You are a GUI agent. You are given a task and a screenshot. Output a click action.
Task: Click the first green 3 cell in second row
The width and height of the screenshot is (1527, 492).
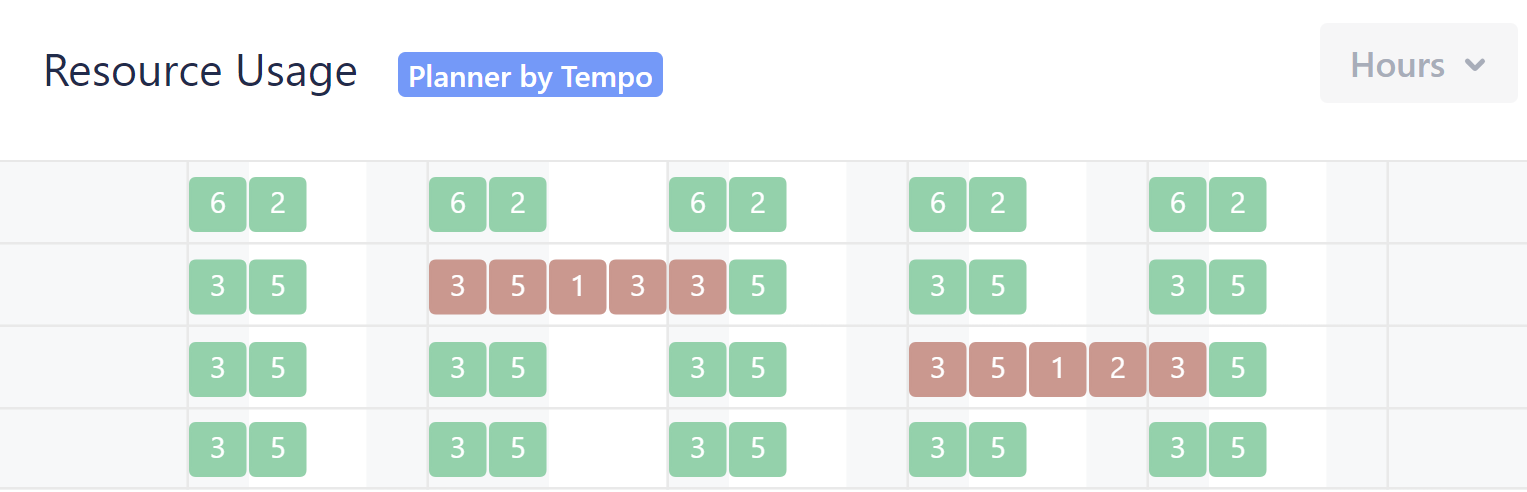point(218,287)
